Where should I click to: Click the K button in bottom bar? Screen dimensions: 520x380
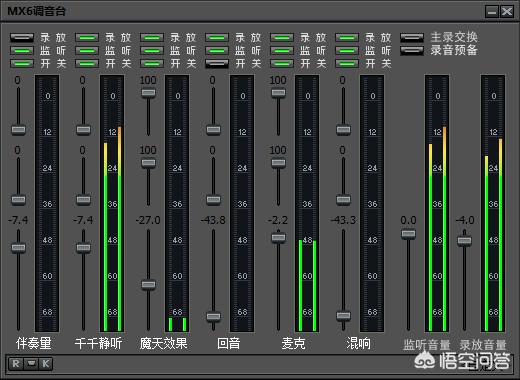point(46,364)
